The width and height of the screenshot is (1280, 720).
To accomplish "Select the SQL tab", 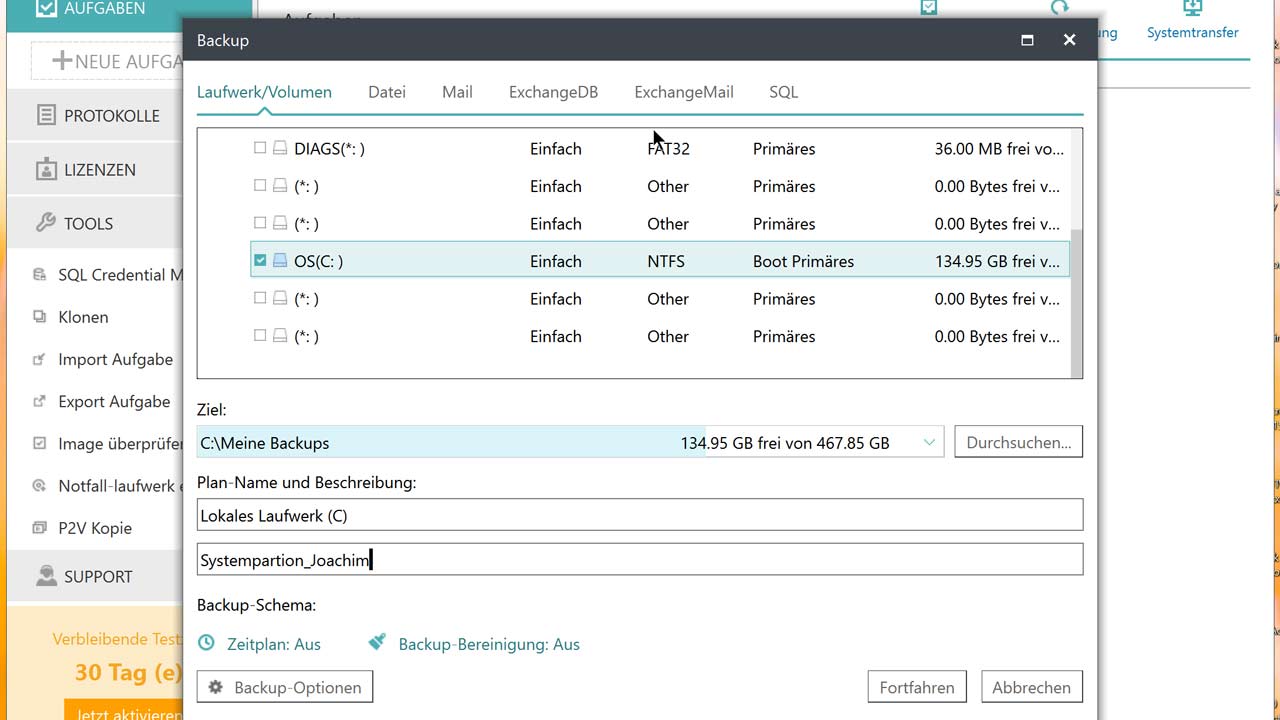I will 783,92.
